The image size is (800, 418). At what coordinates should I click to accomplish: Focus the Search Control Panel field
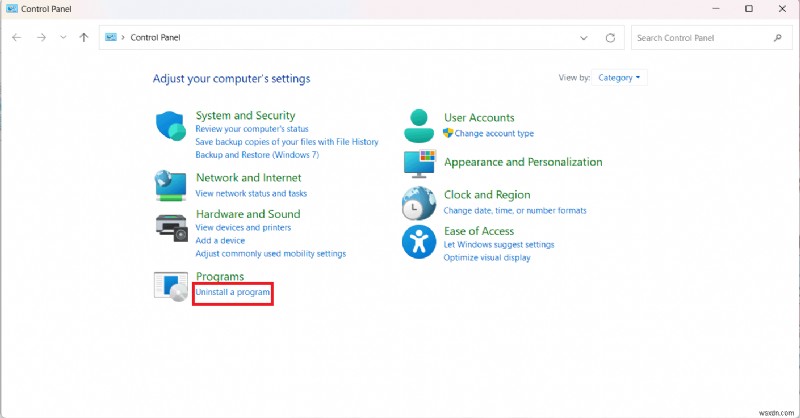tap(712, 38)
